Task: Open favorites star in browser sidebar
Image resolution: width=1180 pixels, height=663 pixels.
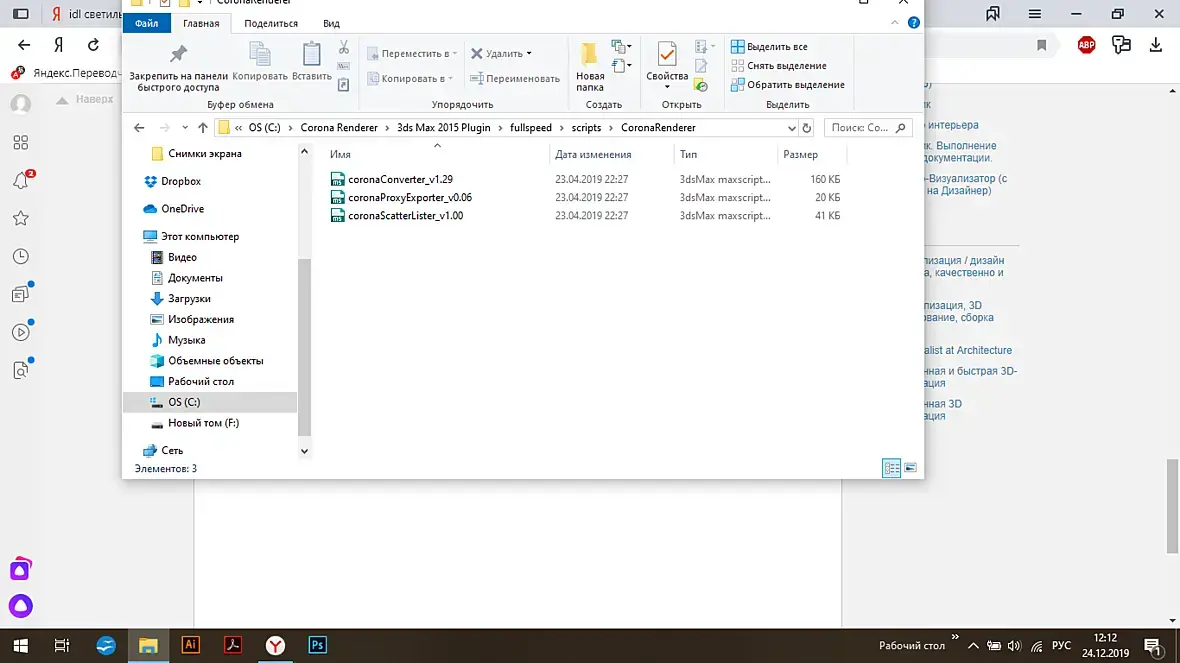Action: click(21, 218)
